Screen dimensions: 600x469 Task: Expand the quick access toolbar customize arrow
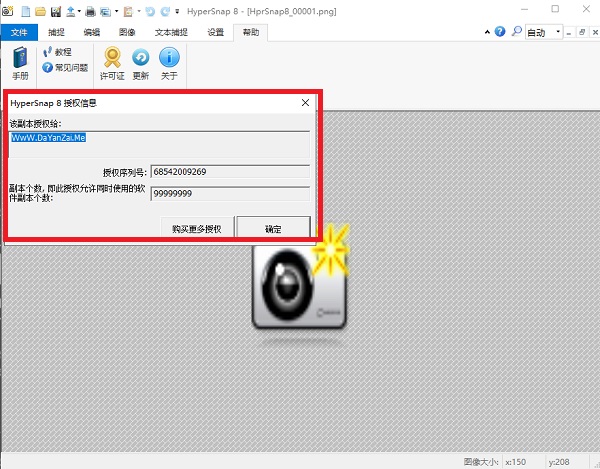click(x=177, y=11)
